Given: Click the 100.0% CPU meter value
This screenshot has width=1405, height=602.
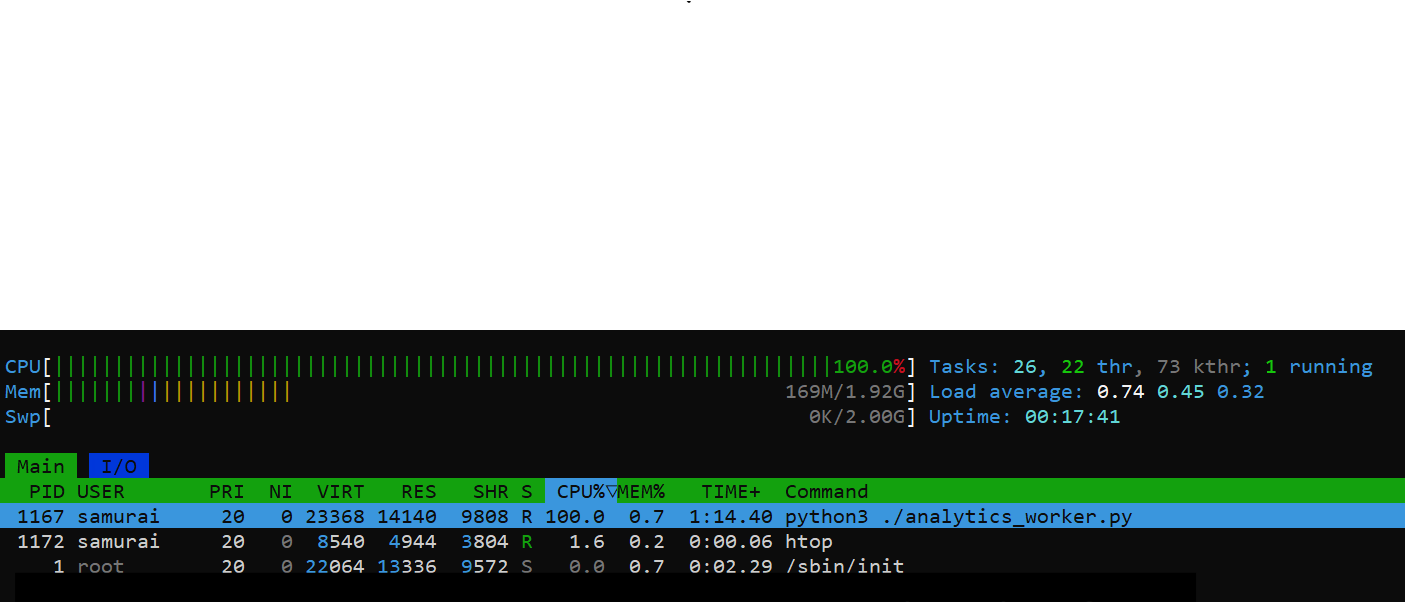Looking at the screenshot, I should pyautogui.click(x=869, y=367).
